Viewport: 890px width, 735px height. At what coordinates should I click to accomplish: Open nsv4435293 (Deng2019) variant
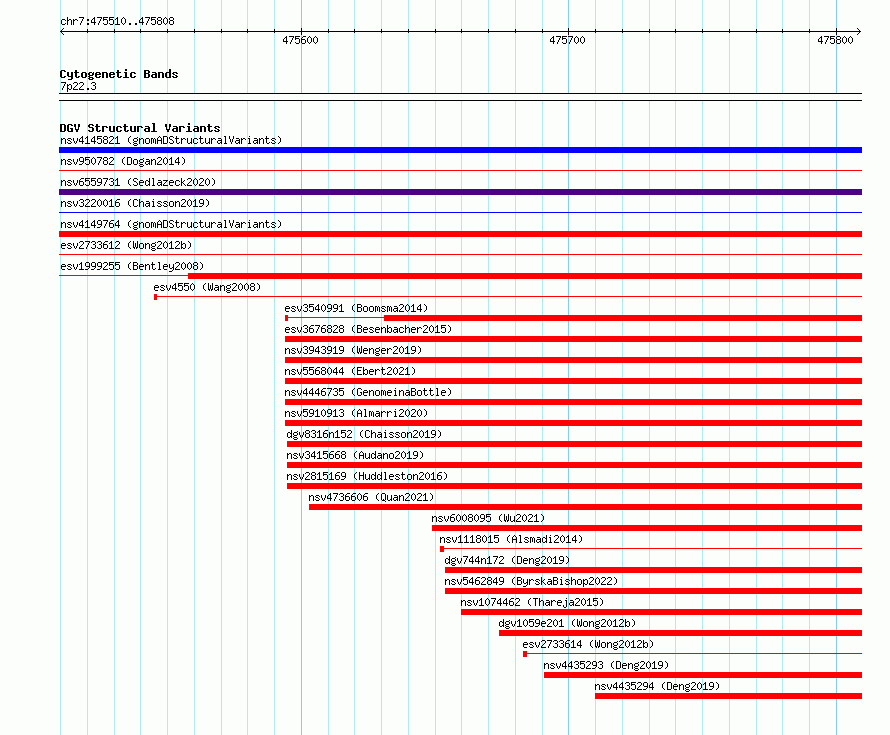606,665
